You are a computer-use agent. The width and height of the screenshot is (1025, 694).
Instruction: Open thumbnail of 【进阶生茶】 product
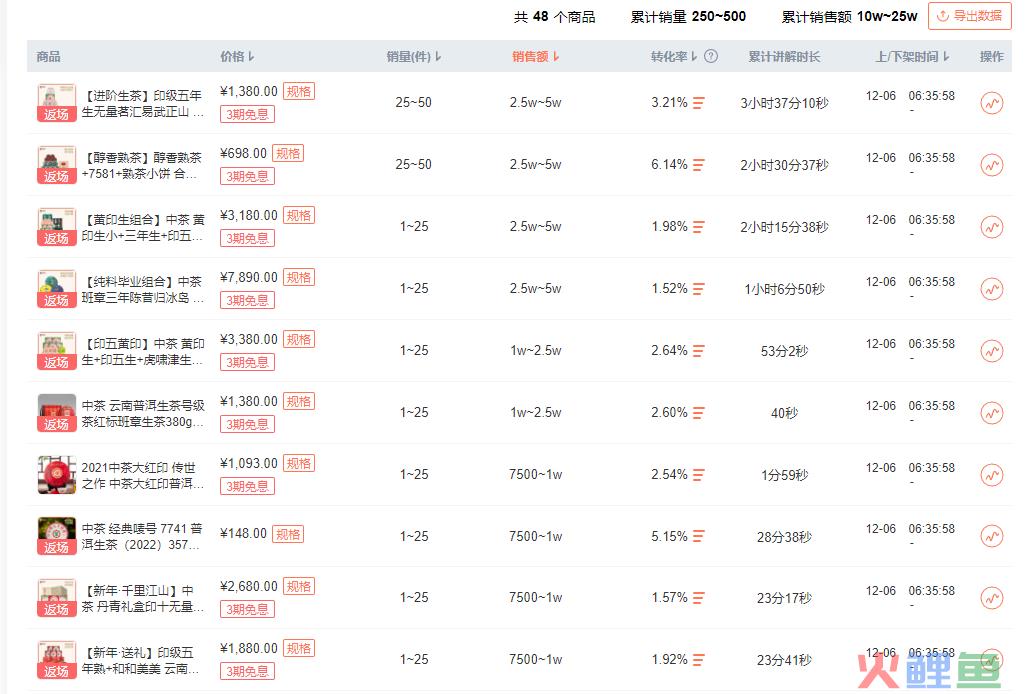[x=56, y=103]
